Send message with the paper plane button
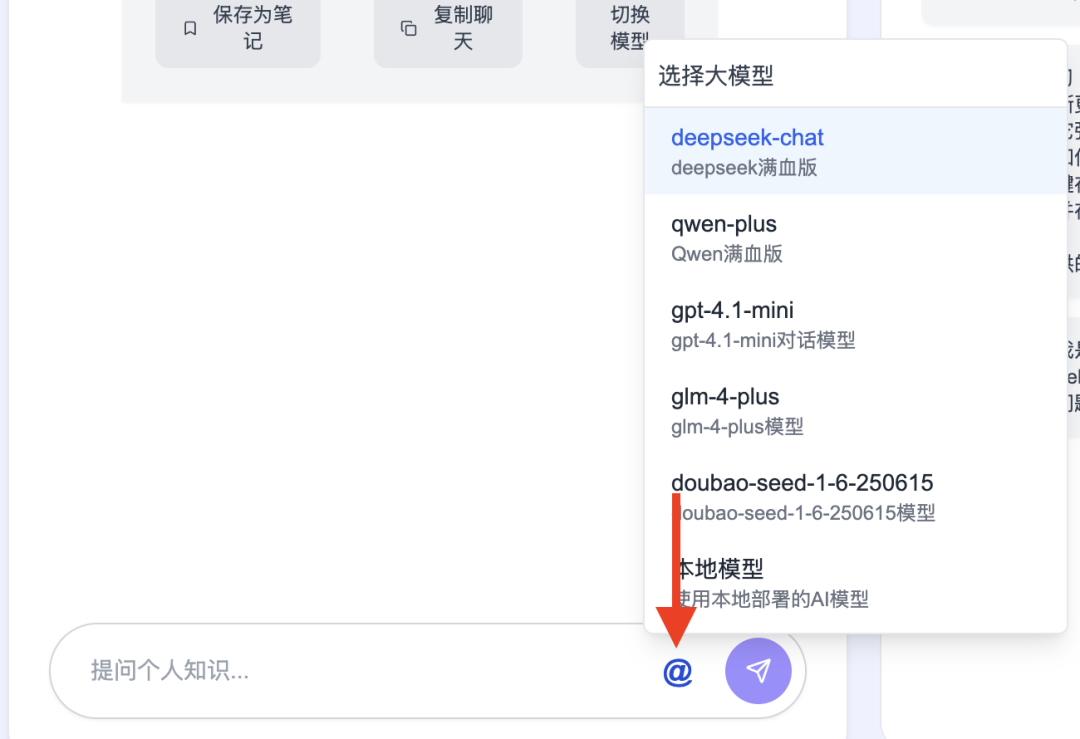This screenshot has width=1080, height=739. 758,671
